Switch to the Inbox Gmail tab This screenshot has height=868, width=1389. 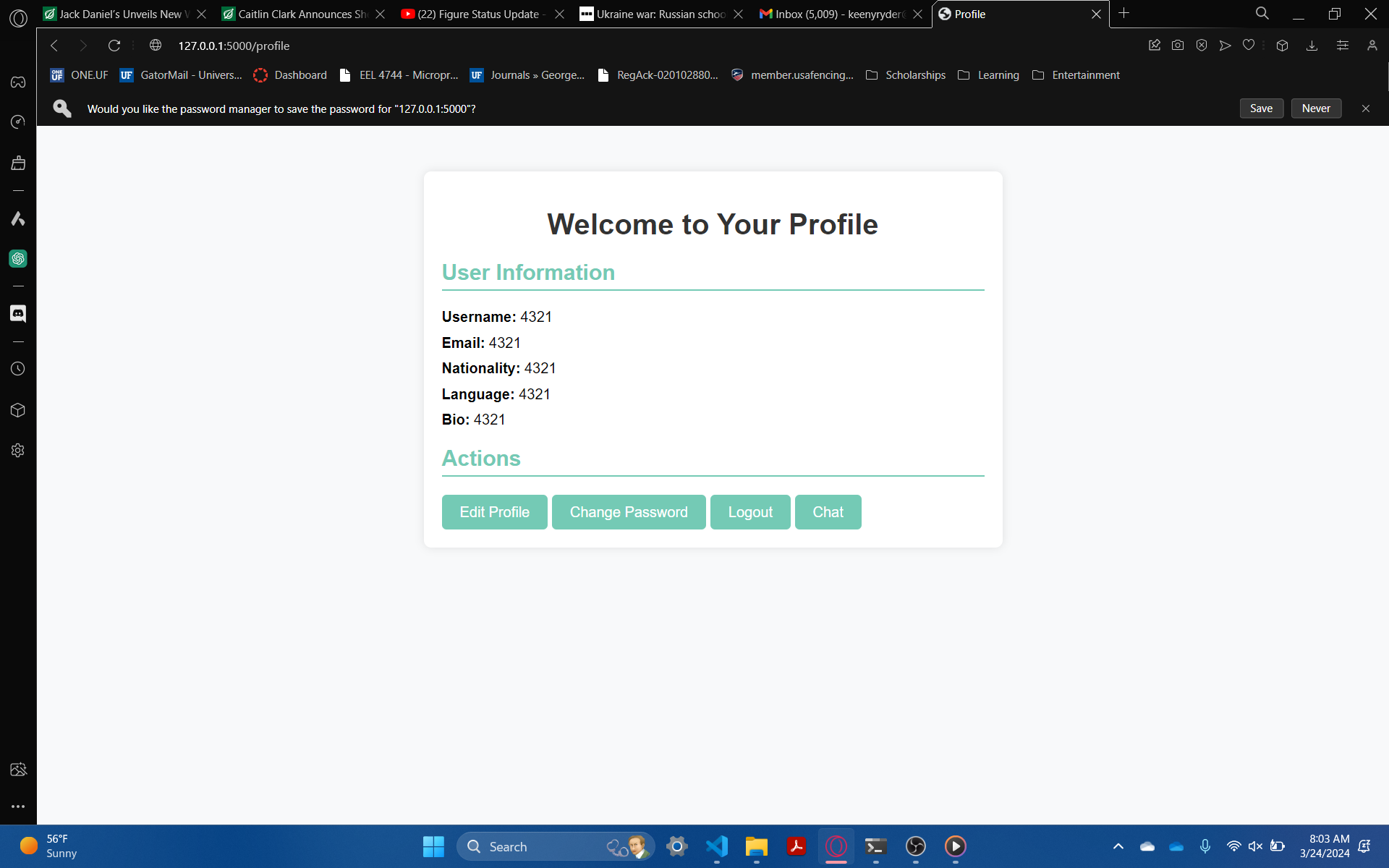coord(832,14)
